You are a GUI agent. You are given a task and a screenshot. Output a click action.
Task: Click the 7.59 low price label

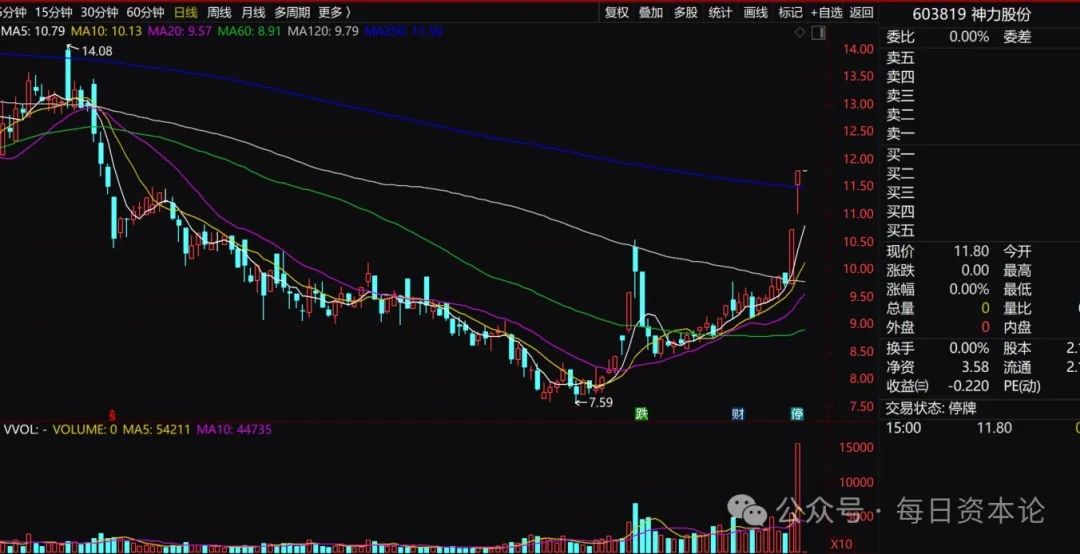(597, 402)
